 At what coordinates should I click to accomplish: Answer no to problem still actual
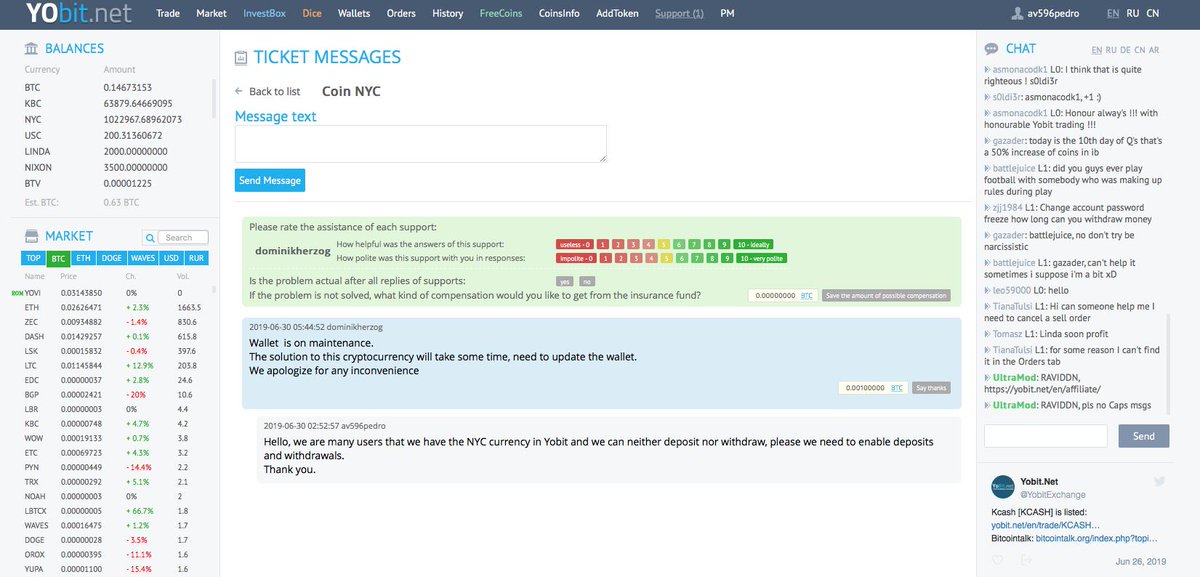(587, 281)
